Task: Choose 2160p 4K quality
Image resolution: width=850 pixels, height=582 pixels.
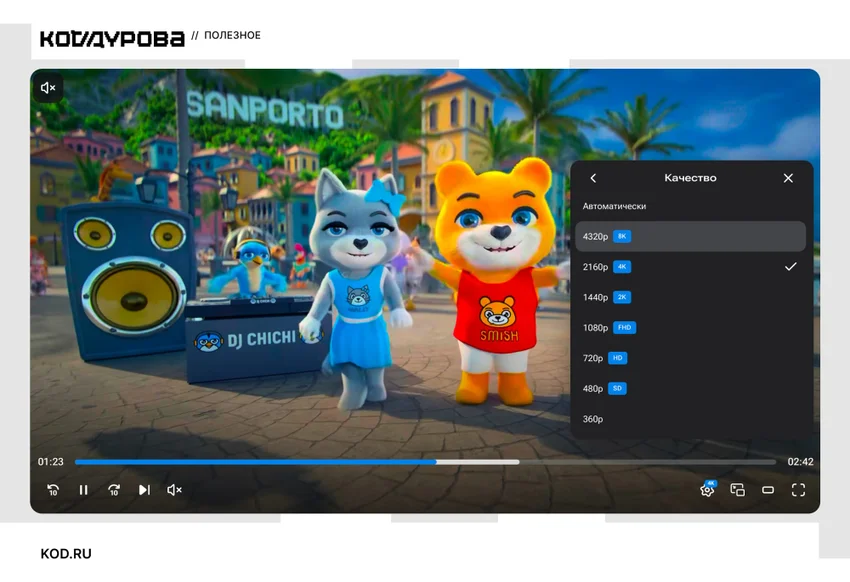Action: (690, 267)
